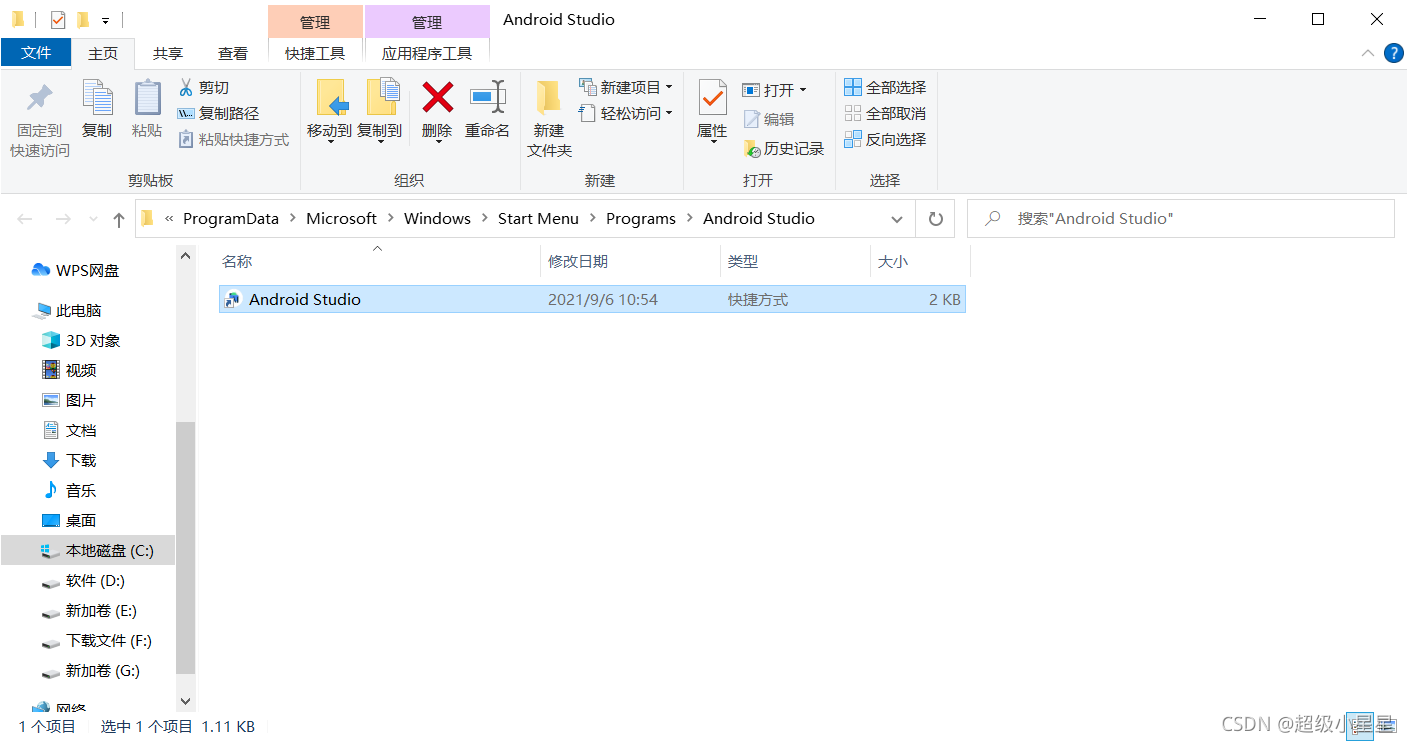Click Invert Selection in ribbon
Image resolution: width=1408 pixels, height=742 pixels.
(885, 140)
